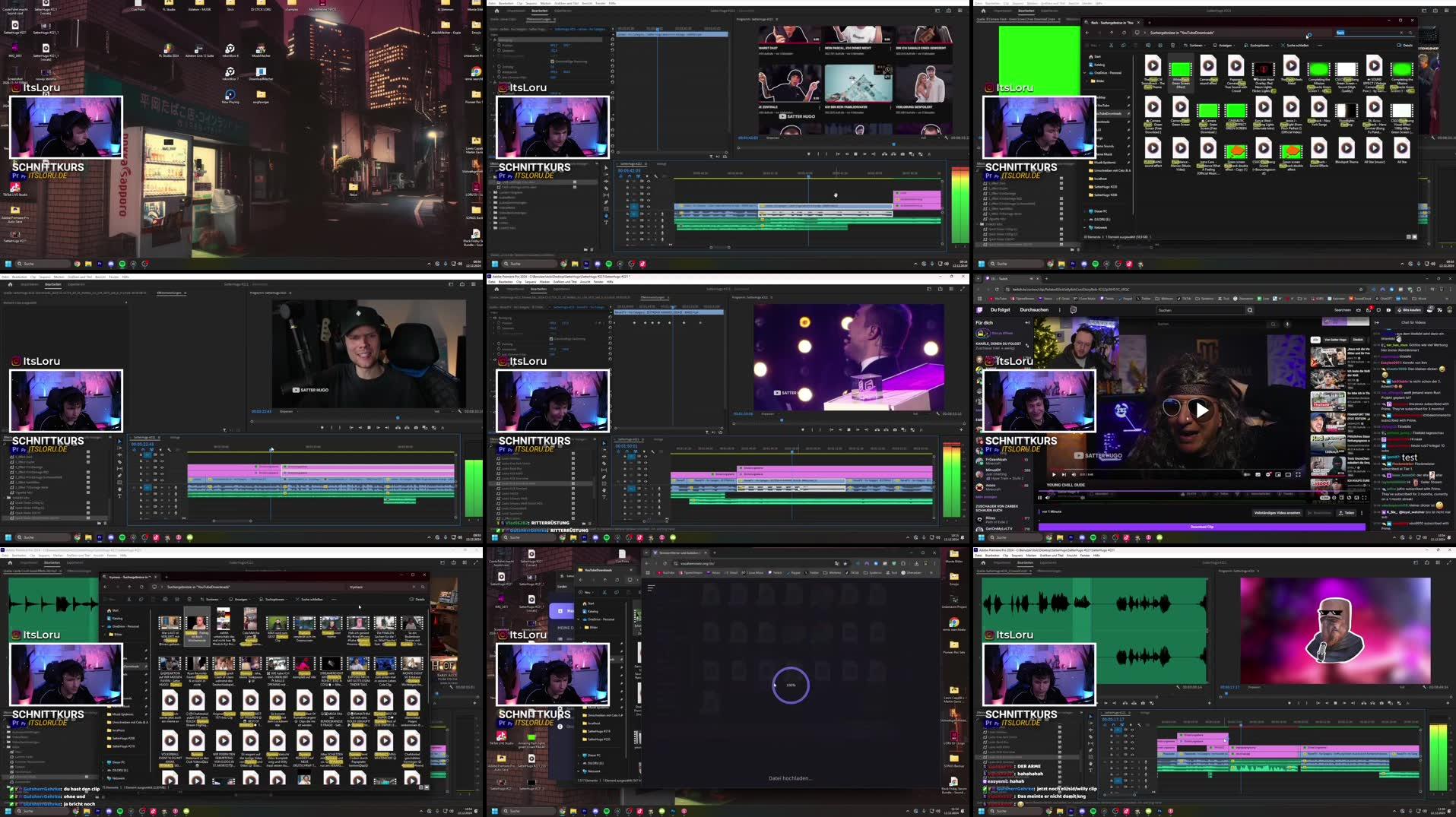Open the embedded YouTube player settings gear
1456x817 pixels.
coord(1267,475)
